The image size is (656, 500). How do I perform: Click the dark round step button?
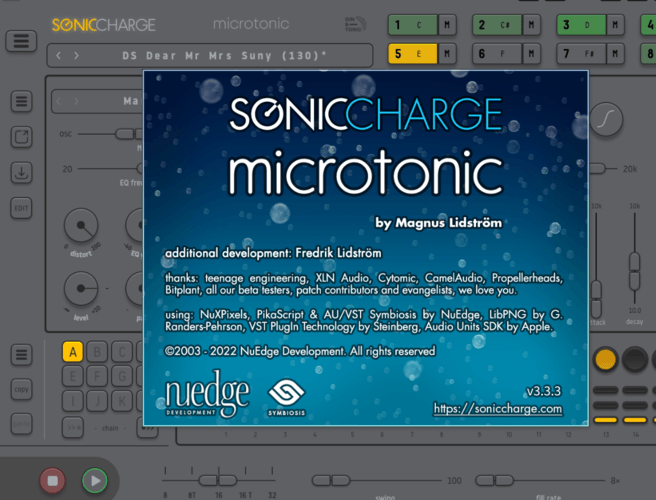coord(635,359)
